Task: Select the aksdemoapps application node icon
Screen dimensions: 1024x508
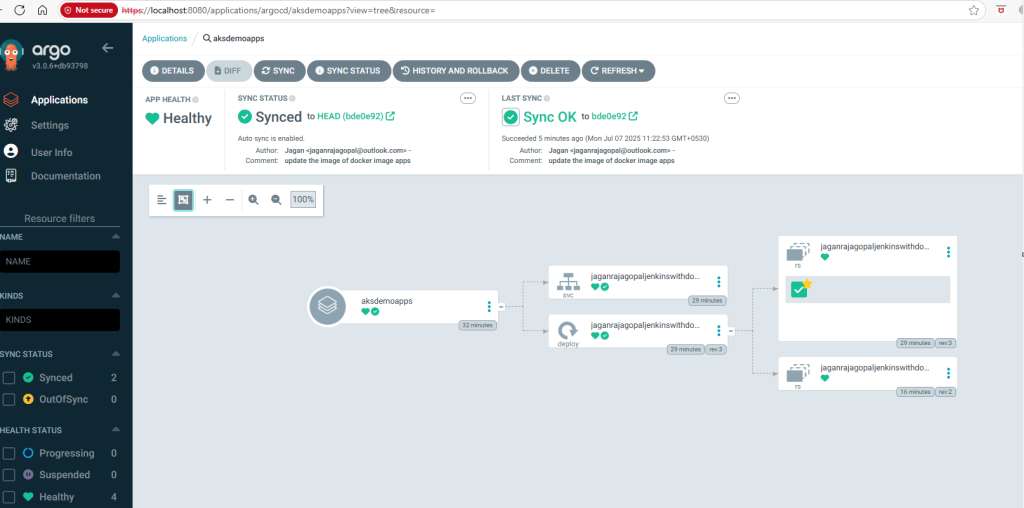Action: (x=327, y=306)
